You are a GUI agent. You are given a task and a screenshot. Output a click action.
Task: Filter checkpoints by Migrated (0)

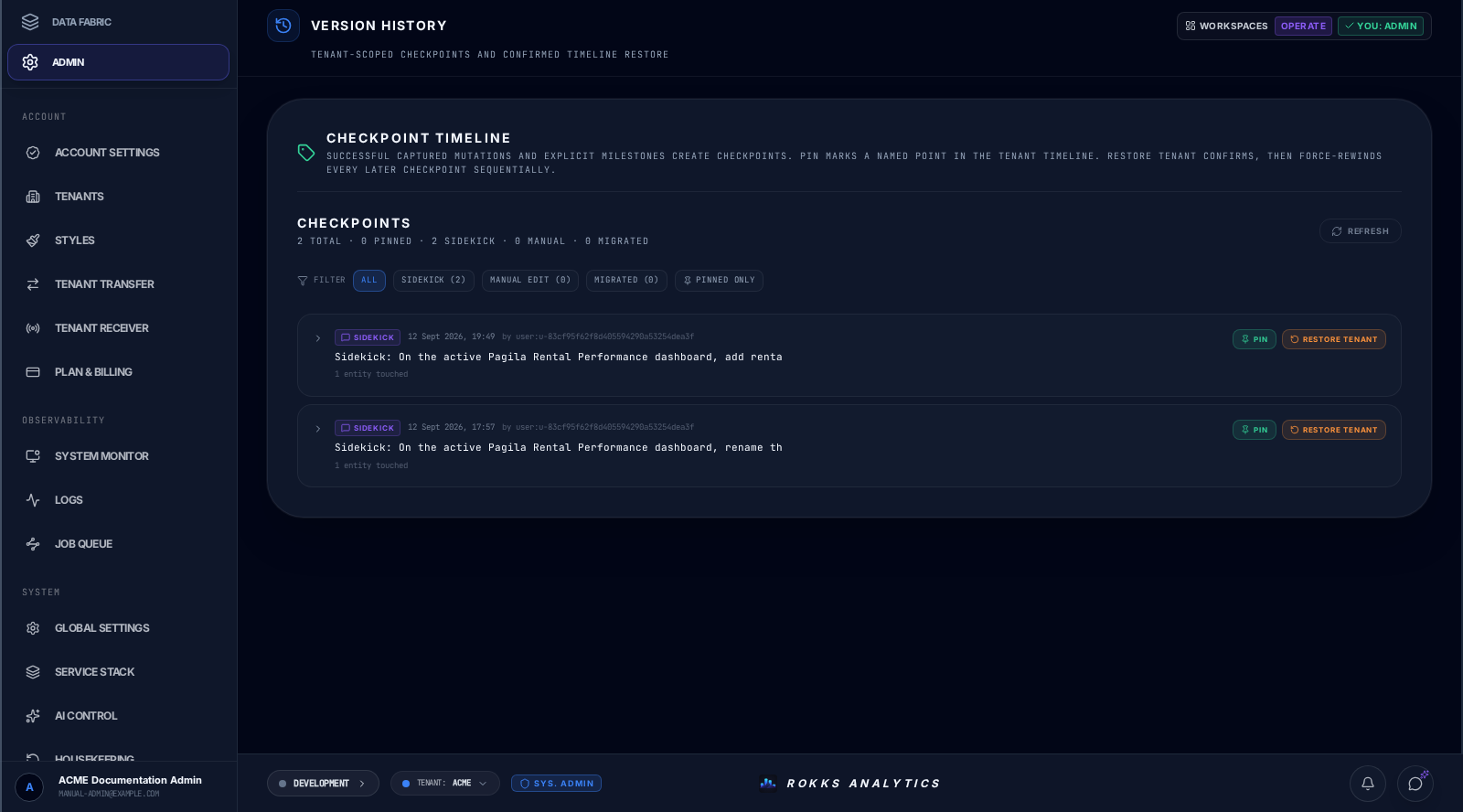click(626, 281)
